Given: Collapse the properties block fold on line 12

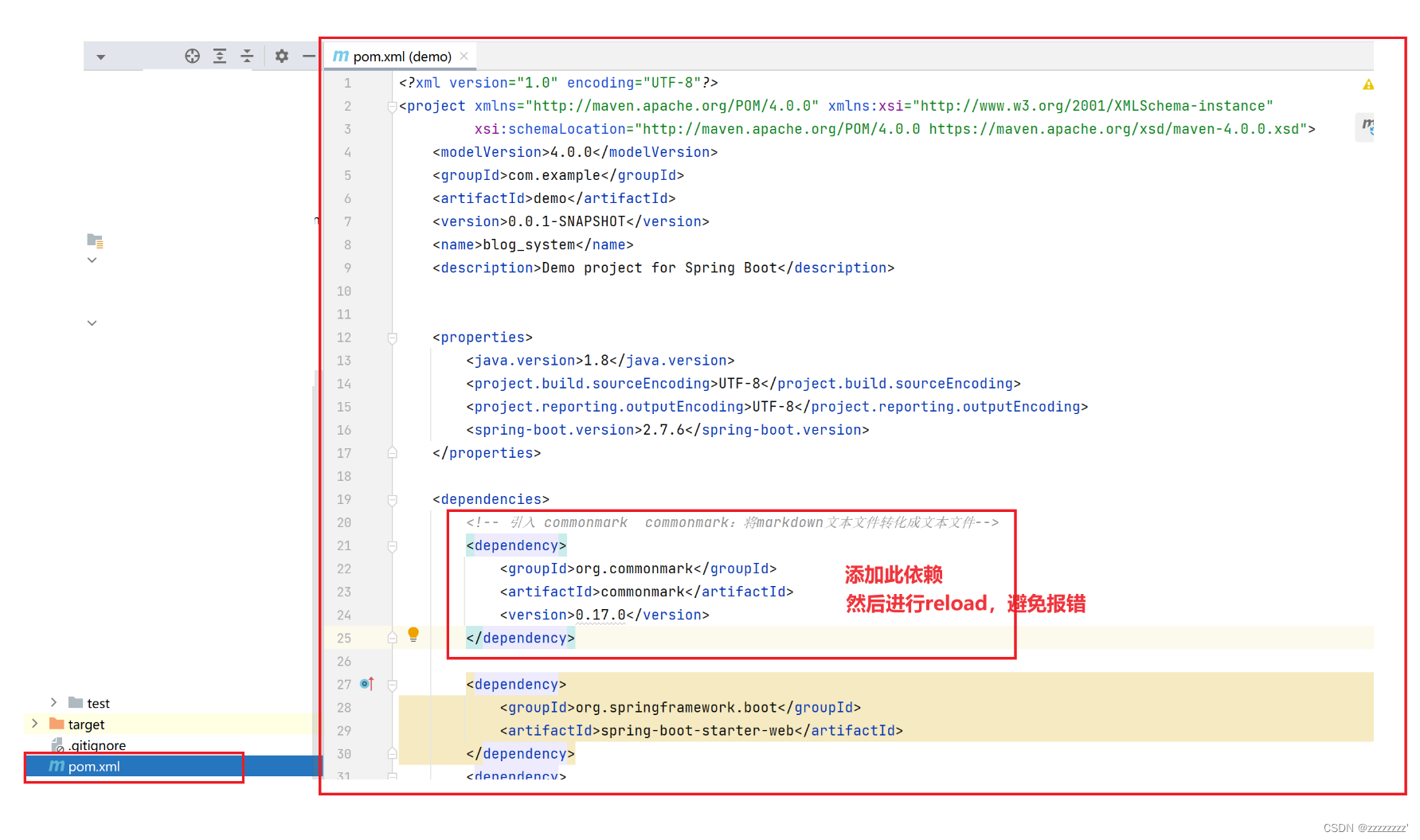Looking at the screenshot, I should click(392, 338).
